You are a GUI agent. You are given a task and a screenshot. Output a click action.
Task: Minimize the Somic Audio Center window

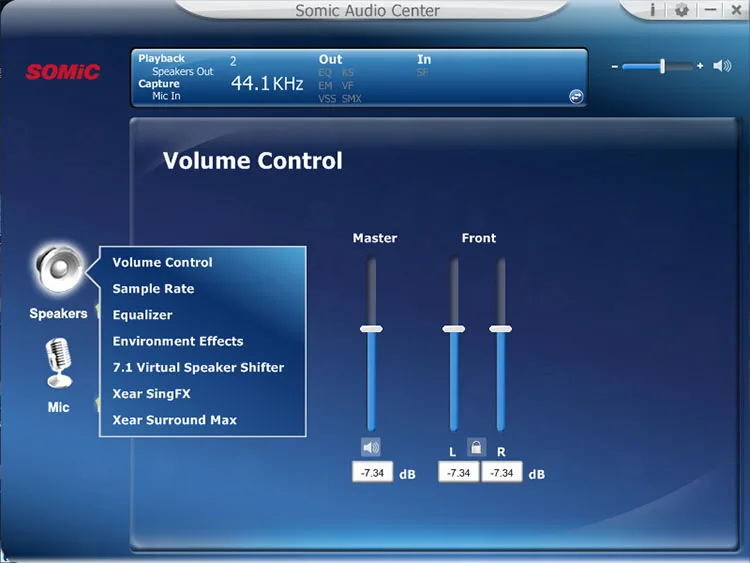coord(710,10)
